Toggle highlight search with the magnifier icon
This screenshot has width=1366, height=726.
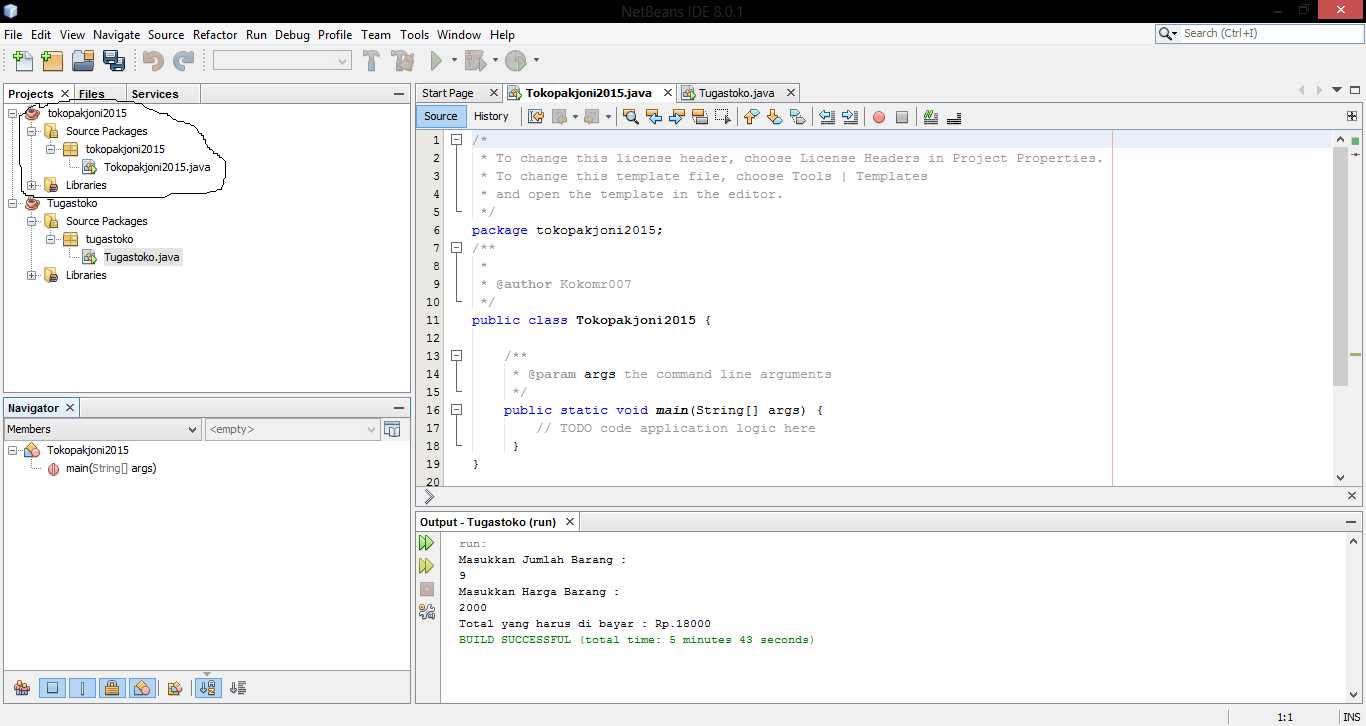[630, 117]
